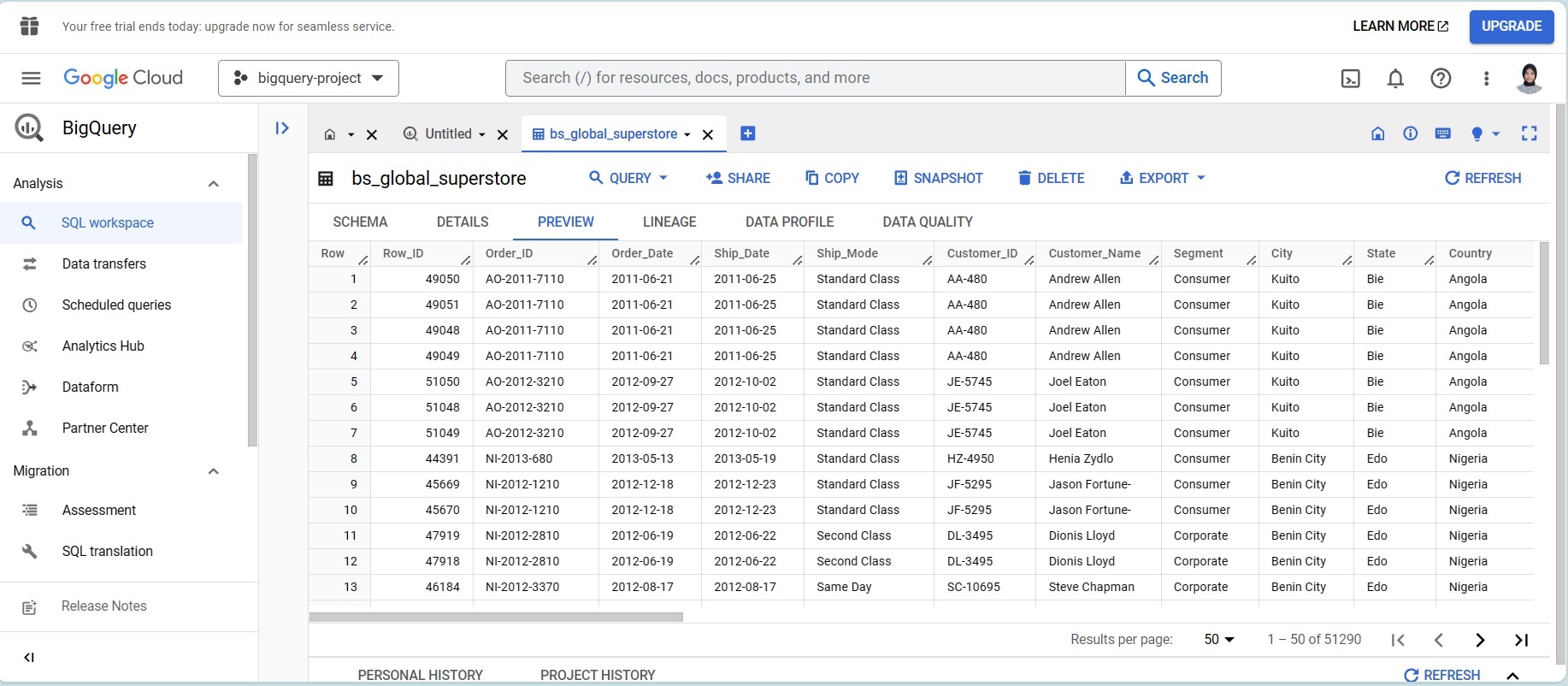The width and height of the screenshot is (1568, 686).
Task: Switch to SCHEMA tab
Action: tap(360, 222)
